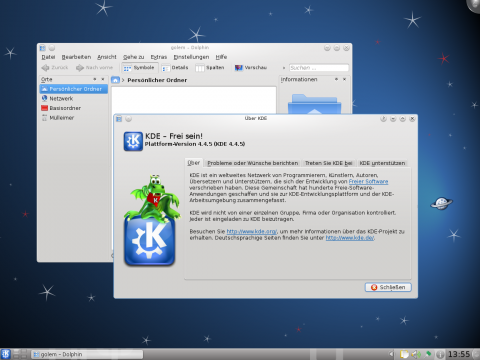This screenshot has width=480, height=360.
Task: Click the green network tray icon
Action: click(428, 354)
